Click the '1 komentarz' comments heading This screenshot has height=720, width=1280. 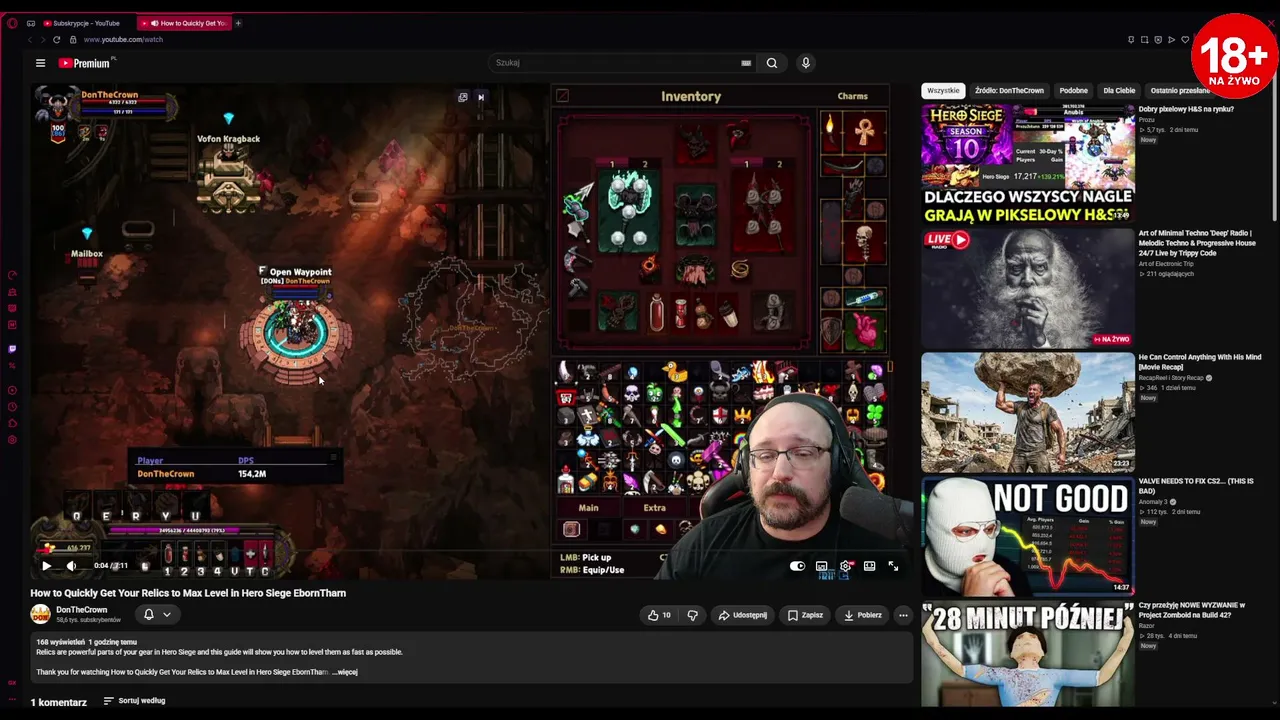pos(59,702)
